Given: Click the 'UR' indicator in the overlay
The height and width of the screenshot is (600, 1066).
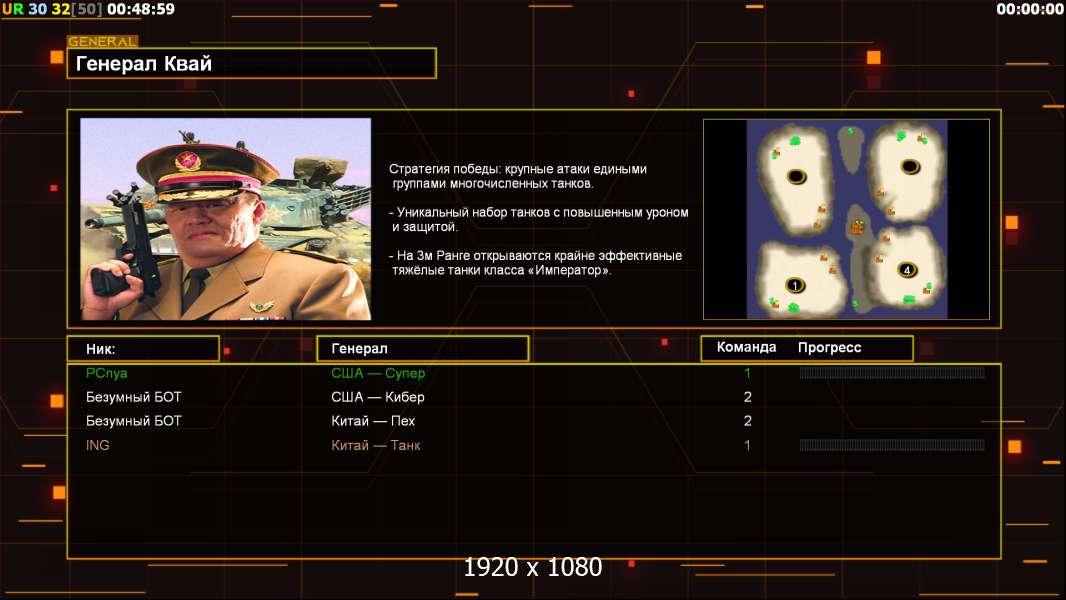Looking at the screenshot, I should tap(12, 9).
